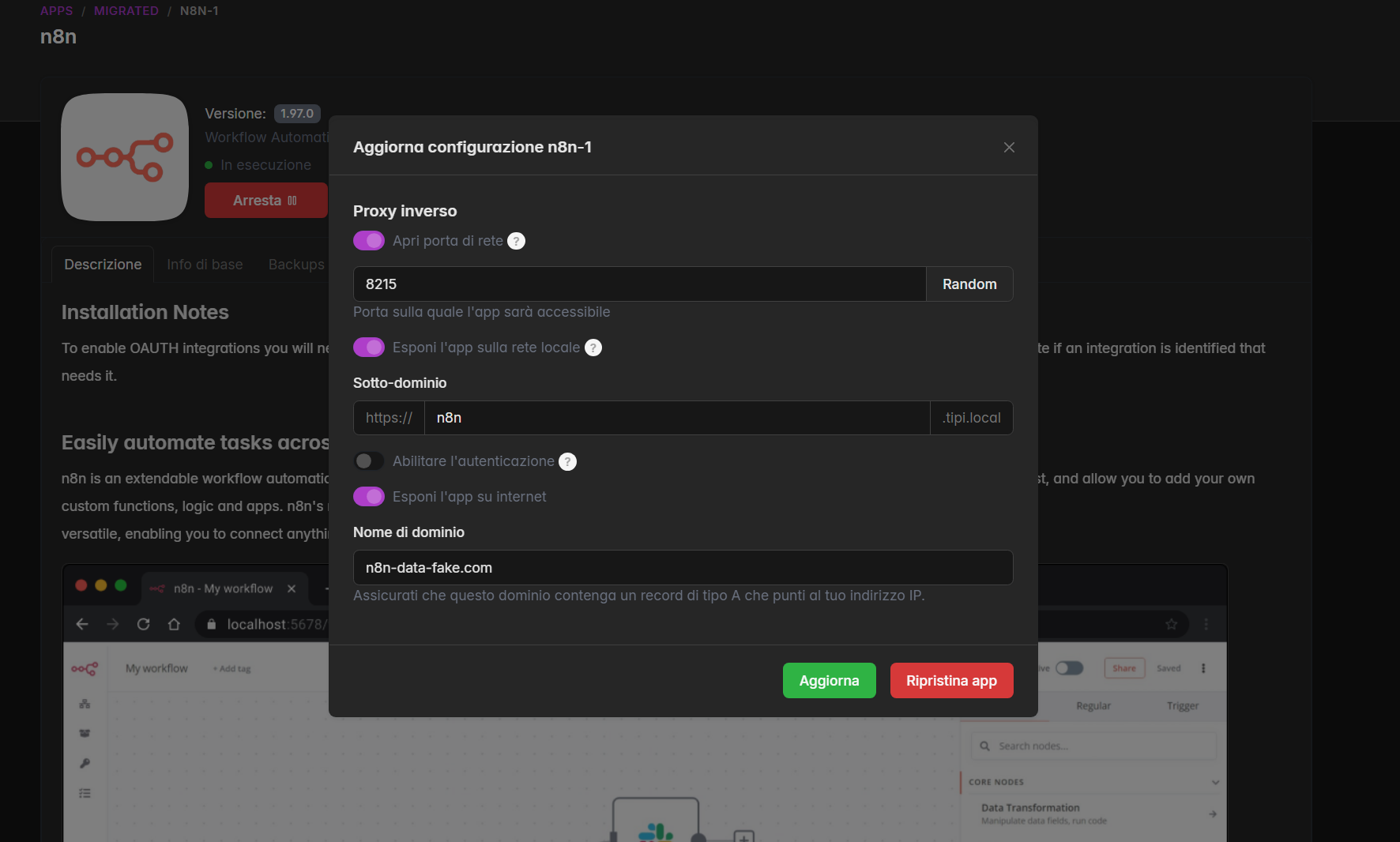Click the green Aggiorna button

(x=830, y=681)
